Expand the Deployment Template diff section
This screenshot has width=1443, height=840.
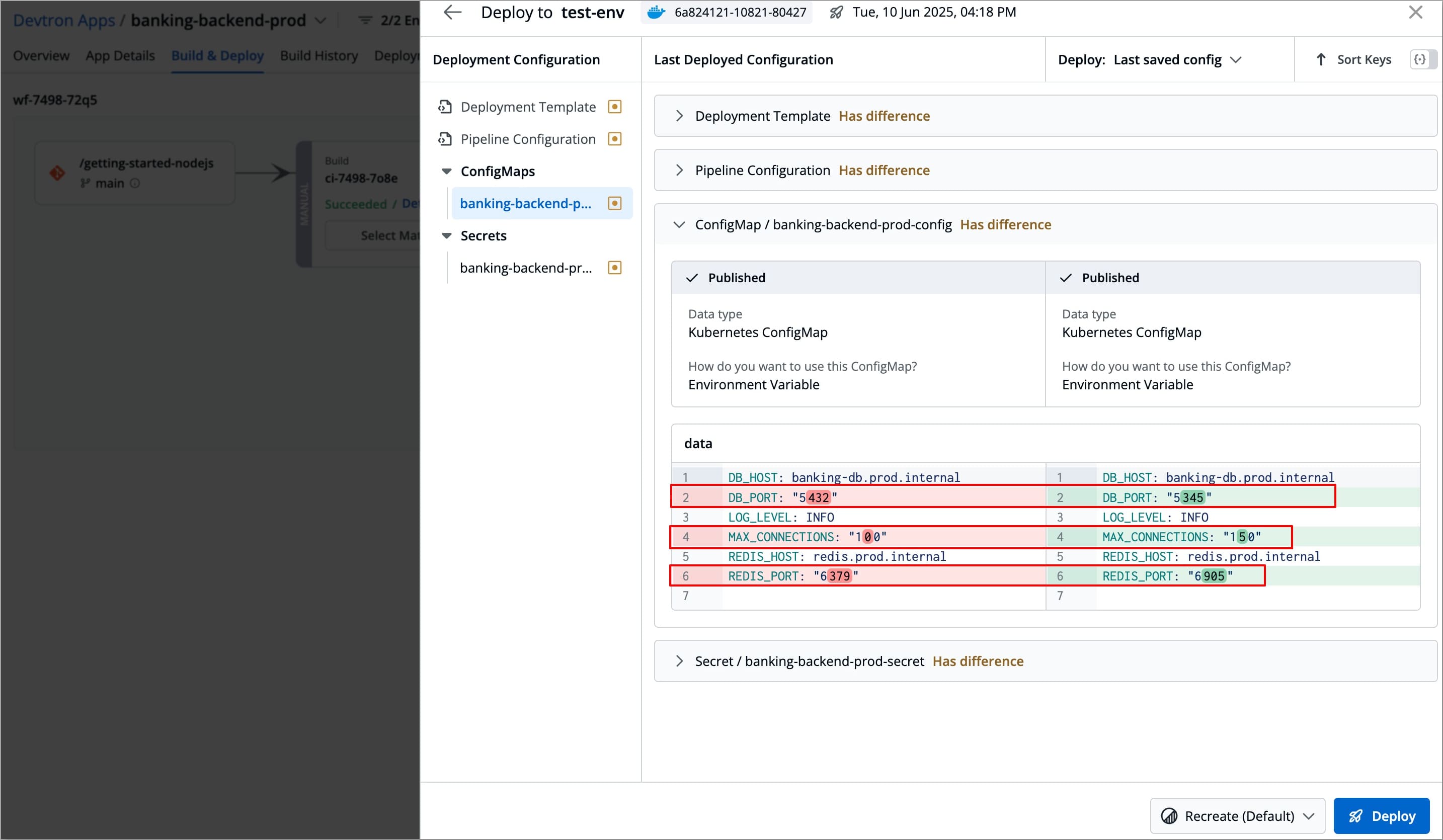tap(679, 116)
